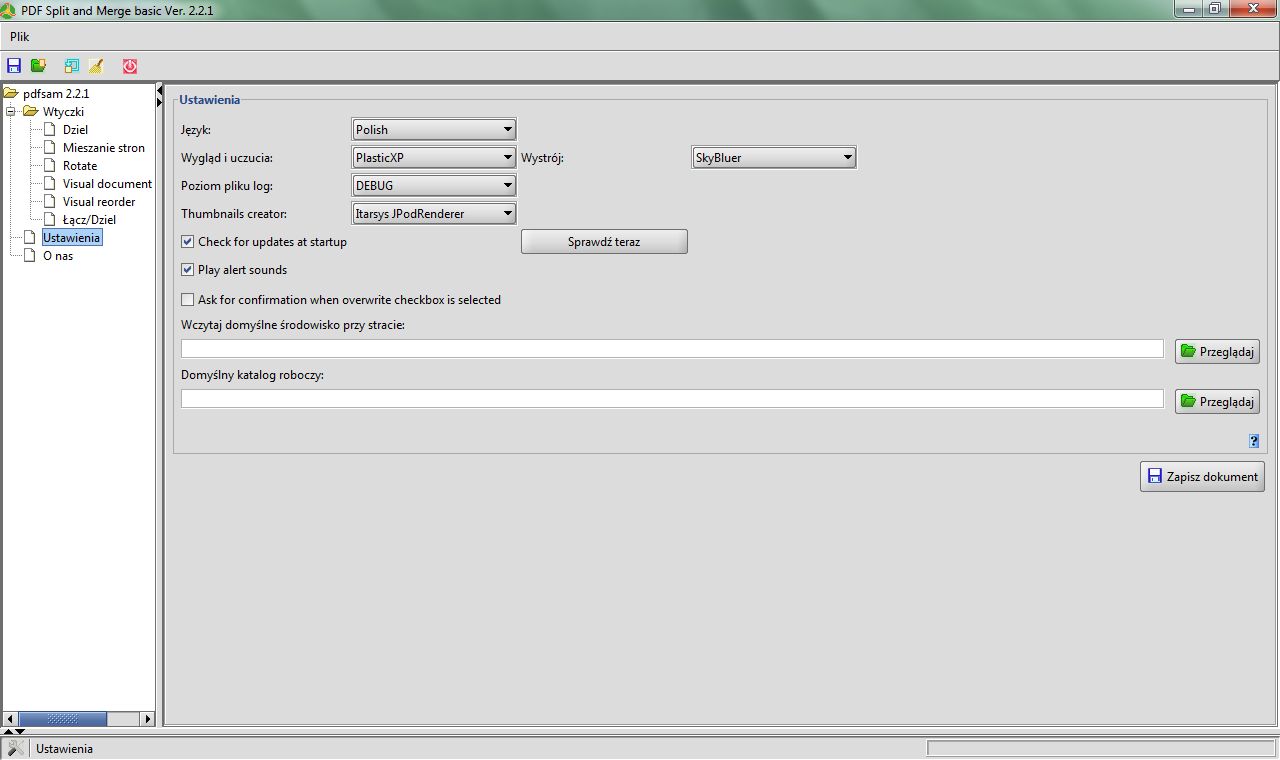1280x760 pixels.
Task: Focus the Domyślny katalog roboczy input field
Action: pos(672,399)
